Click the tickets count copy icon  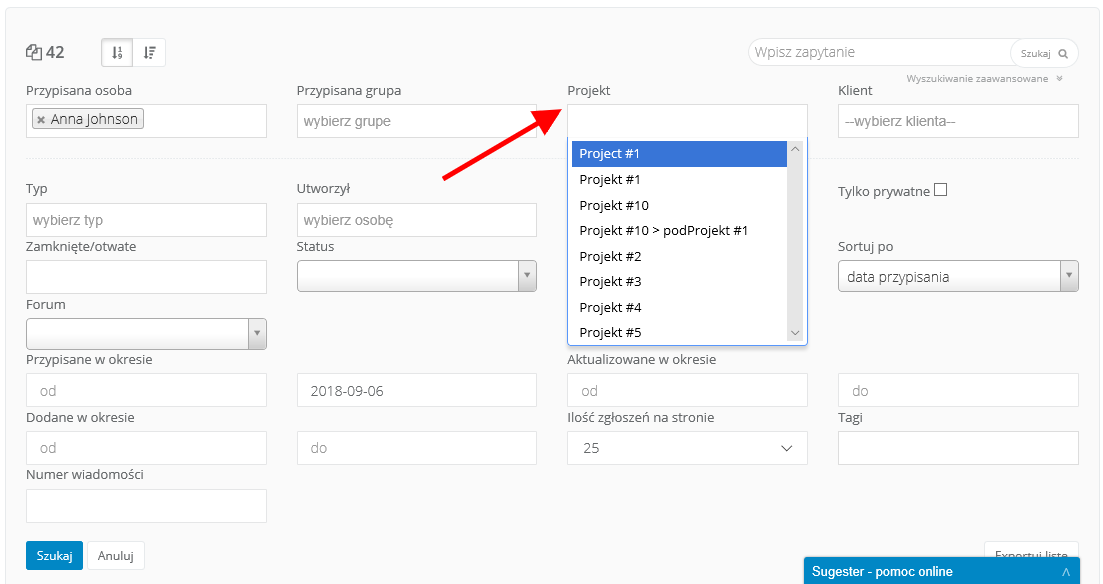tap(34, 53)
